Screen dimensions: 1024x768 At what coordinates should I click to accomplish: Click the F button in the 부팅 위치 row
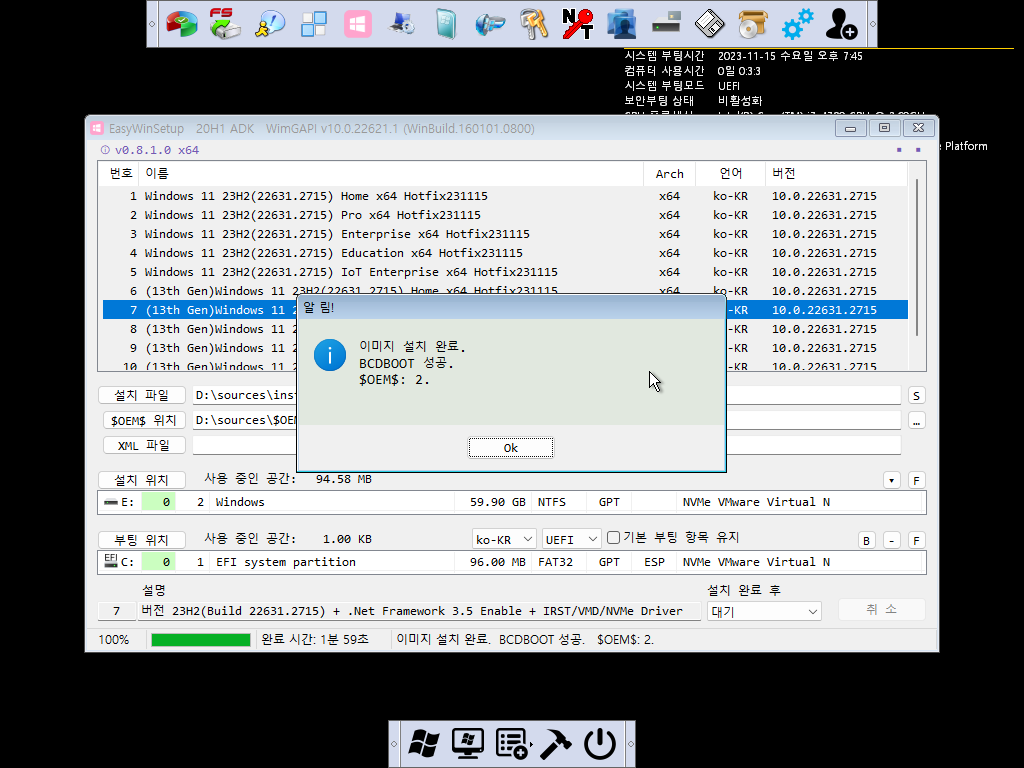click(916, 541)
